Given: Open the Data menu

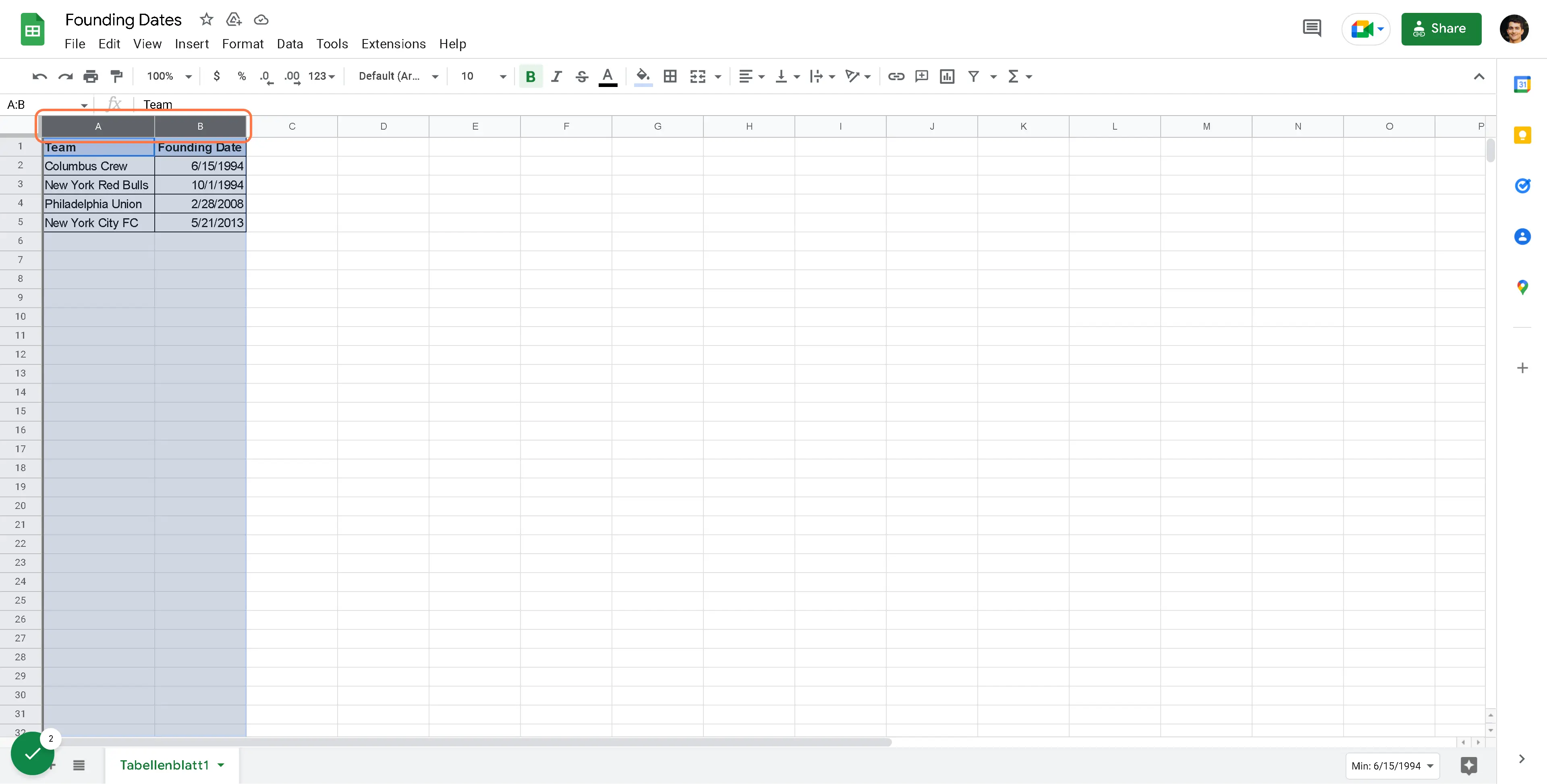Looking at the screenshot, I should click(290, 44).
